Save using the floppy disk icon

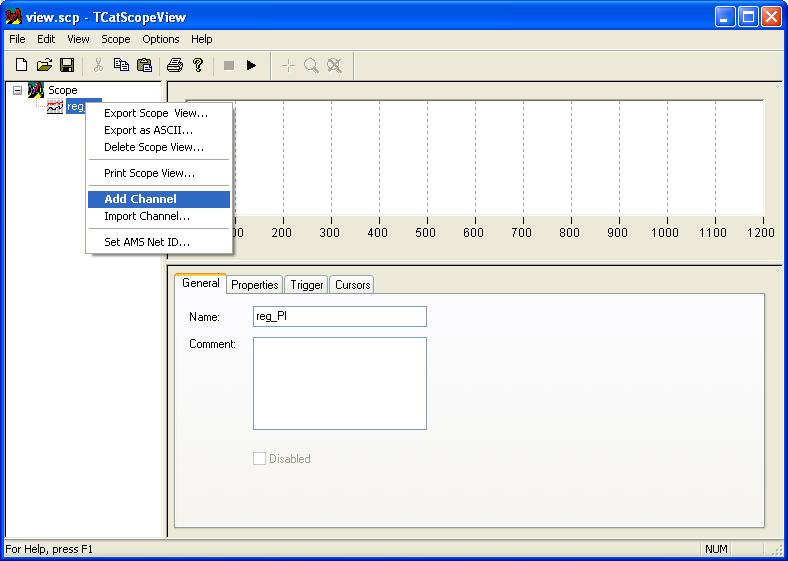67,65
